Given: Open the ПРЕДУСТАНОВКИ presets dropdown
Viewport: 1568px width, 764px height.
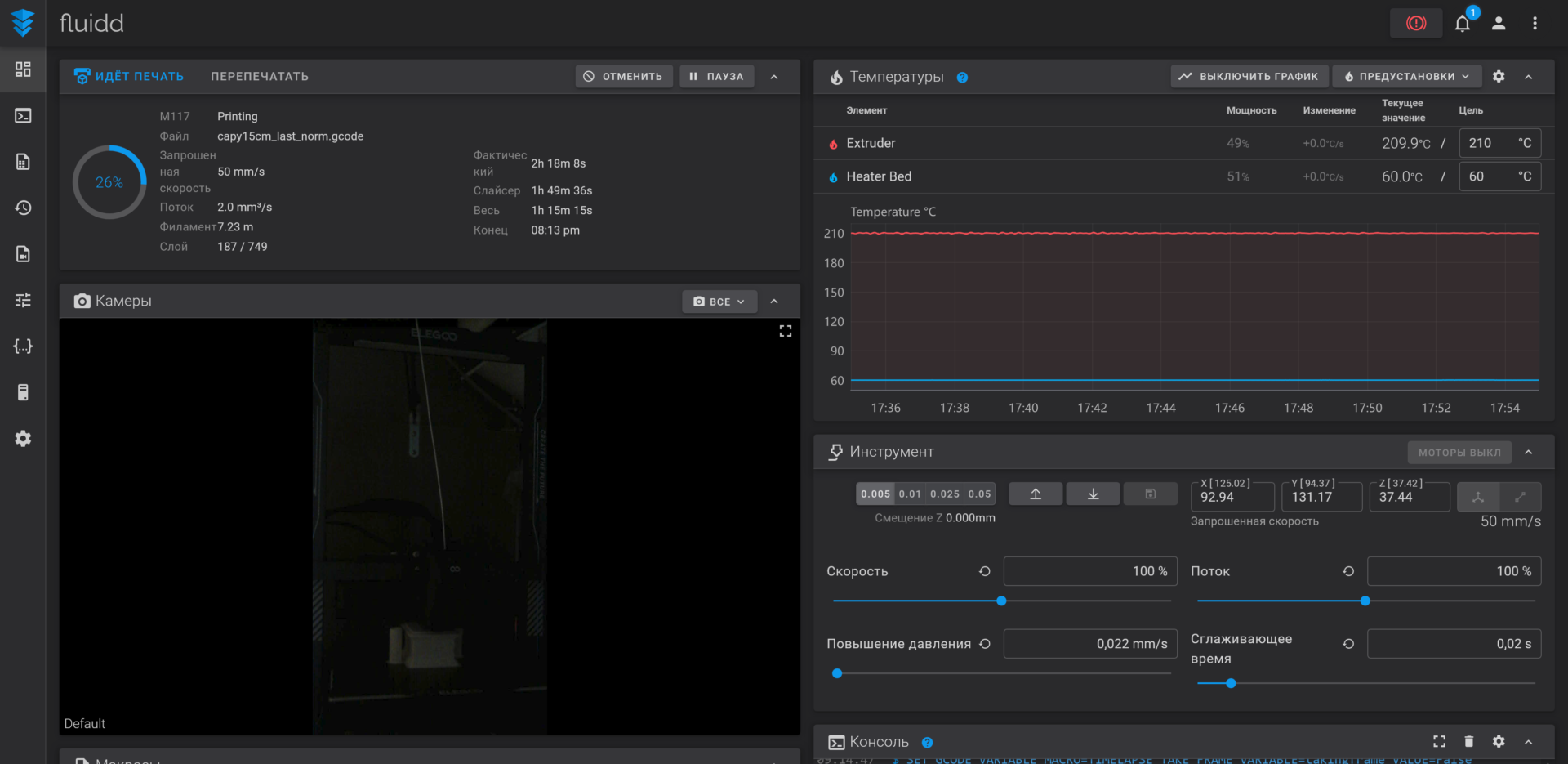Looking at the screenshot, I should tap(1408, 76).
